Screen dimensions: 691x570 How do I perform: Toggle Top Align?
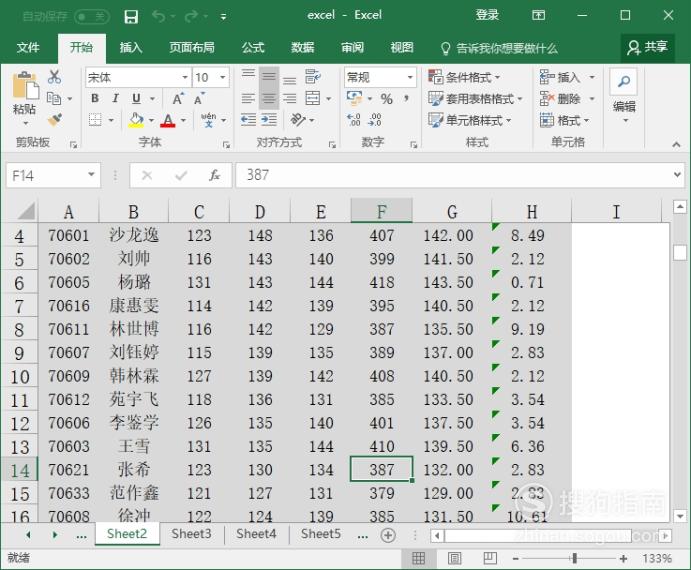[x=248, y=75]
